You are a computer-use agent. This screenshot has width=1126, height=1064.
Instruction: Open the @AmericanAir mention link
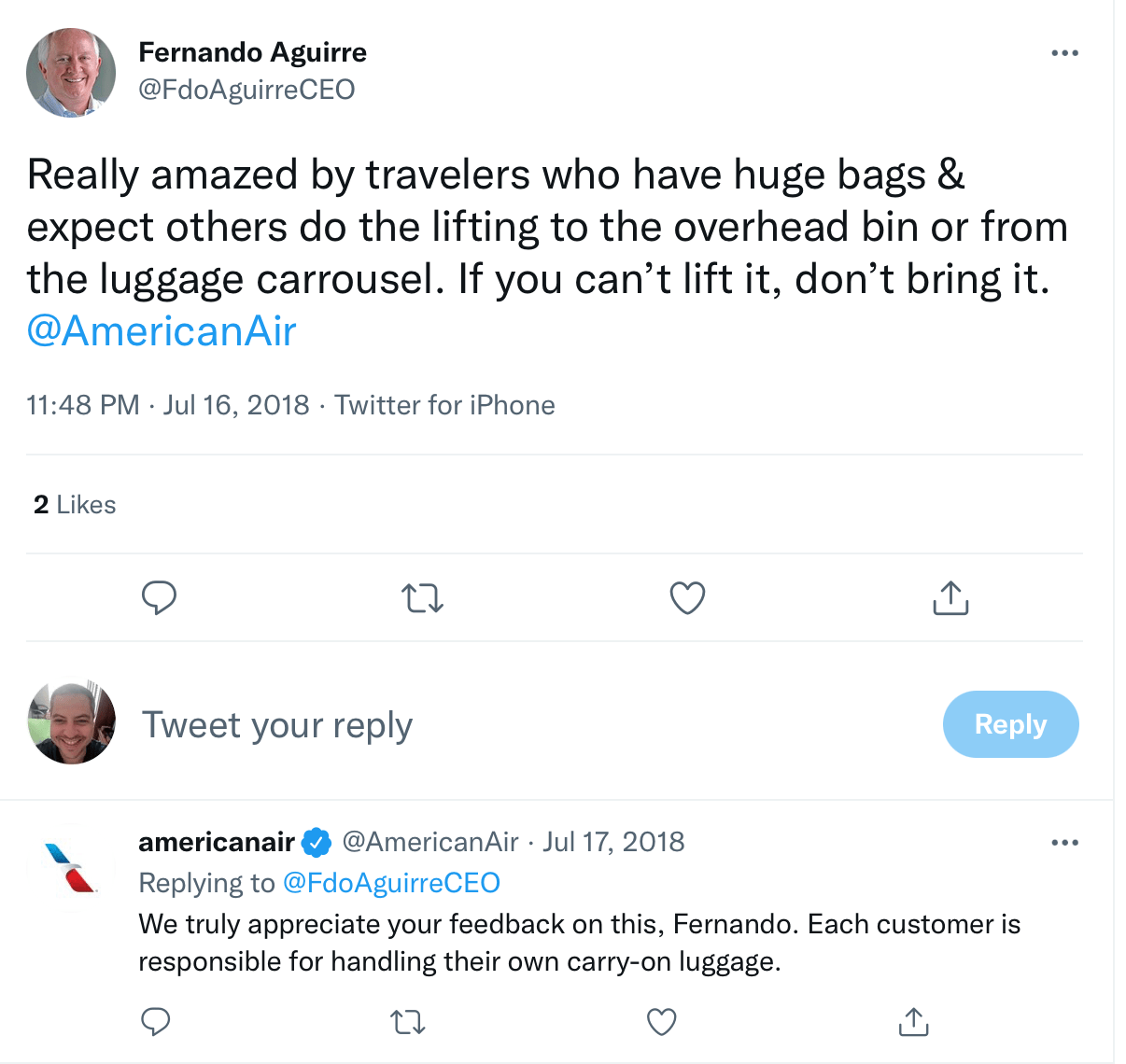click(x=161, y=330)
